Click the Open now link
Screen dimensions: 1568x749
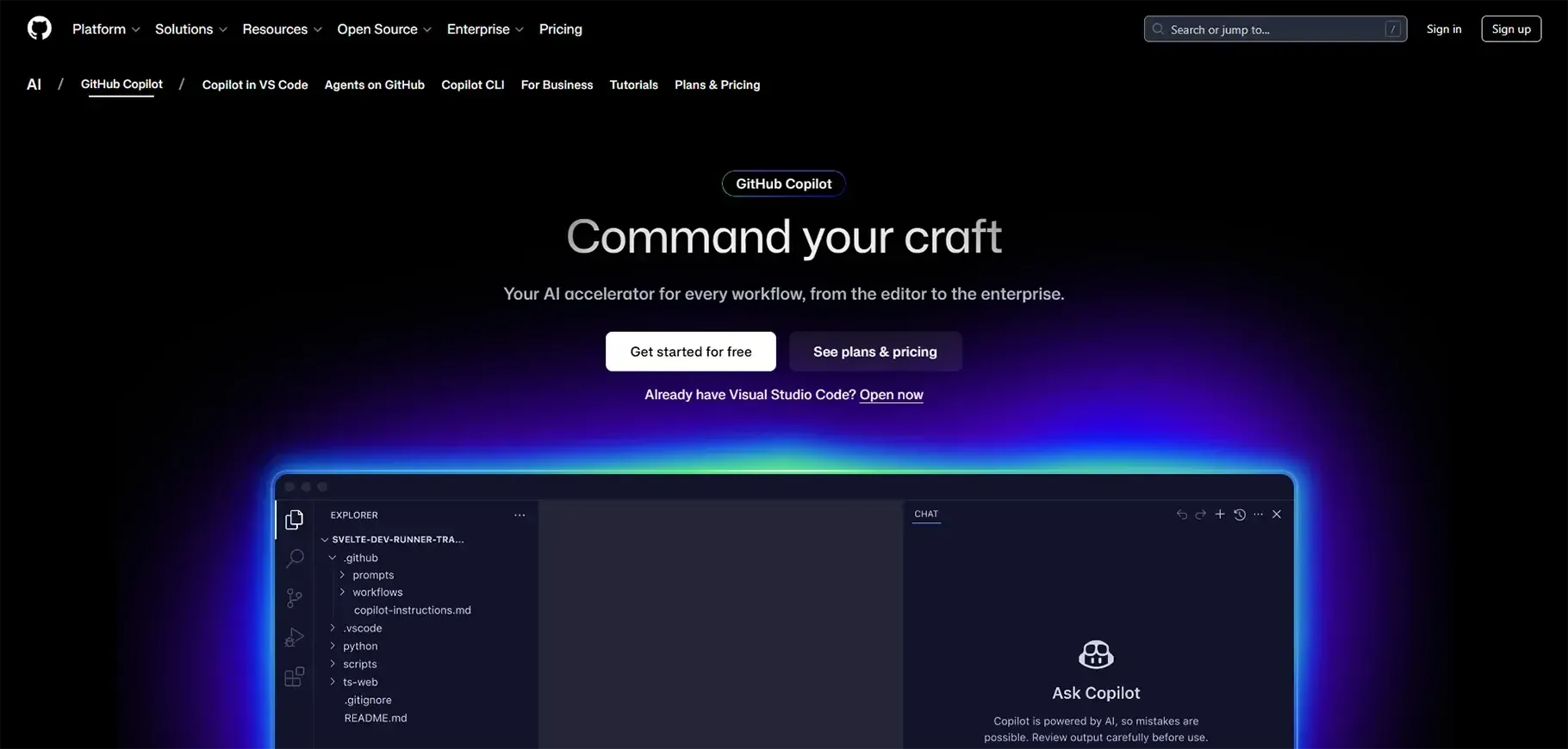[x=892, y=395]
